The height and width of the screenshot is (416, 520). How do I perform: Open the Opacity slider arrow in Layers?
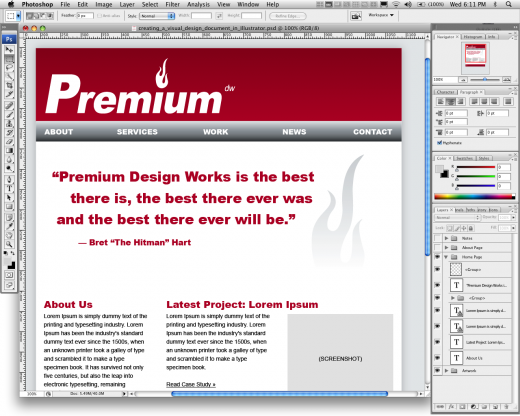pyautogui.click(x=513, y=217)
